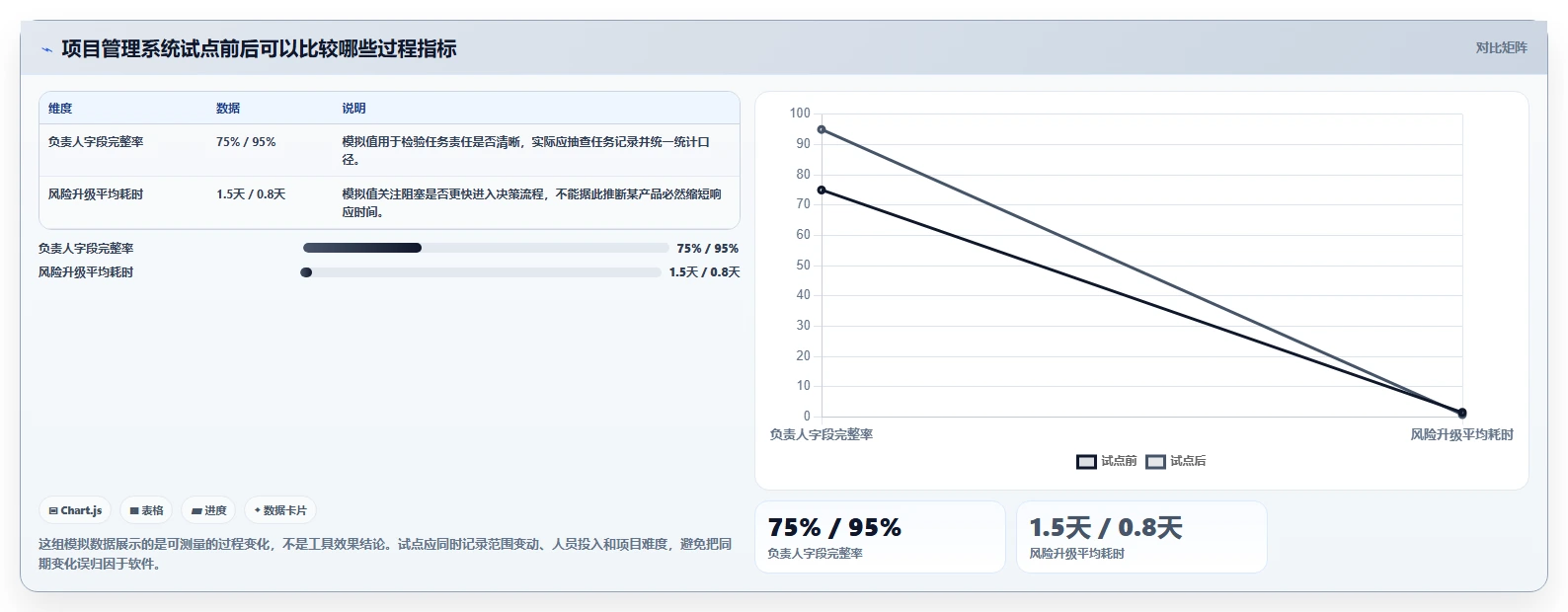Click description starting 模拟值用于检验任务责任
1568x612 pixels.
point(526,151)
